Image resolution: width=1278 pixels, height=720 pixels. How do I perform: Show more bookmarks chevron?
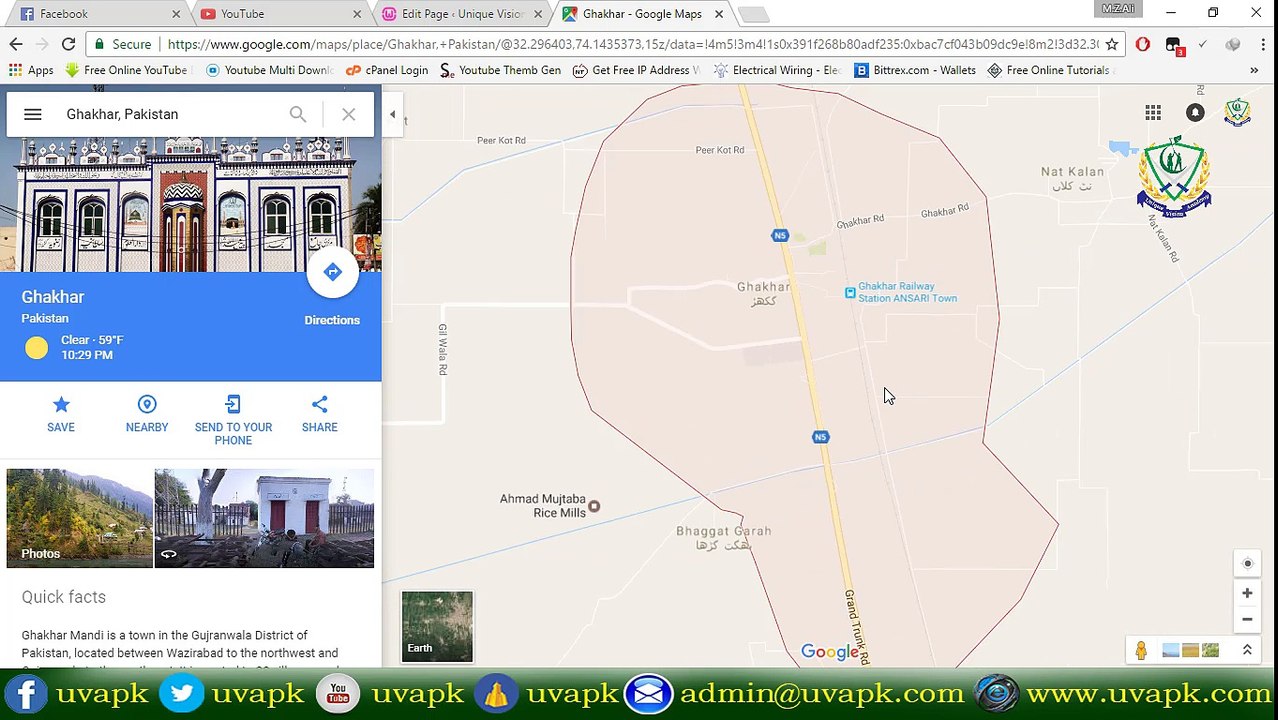1254,70
